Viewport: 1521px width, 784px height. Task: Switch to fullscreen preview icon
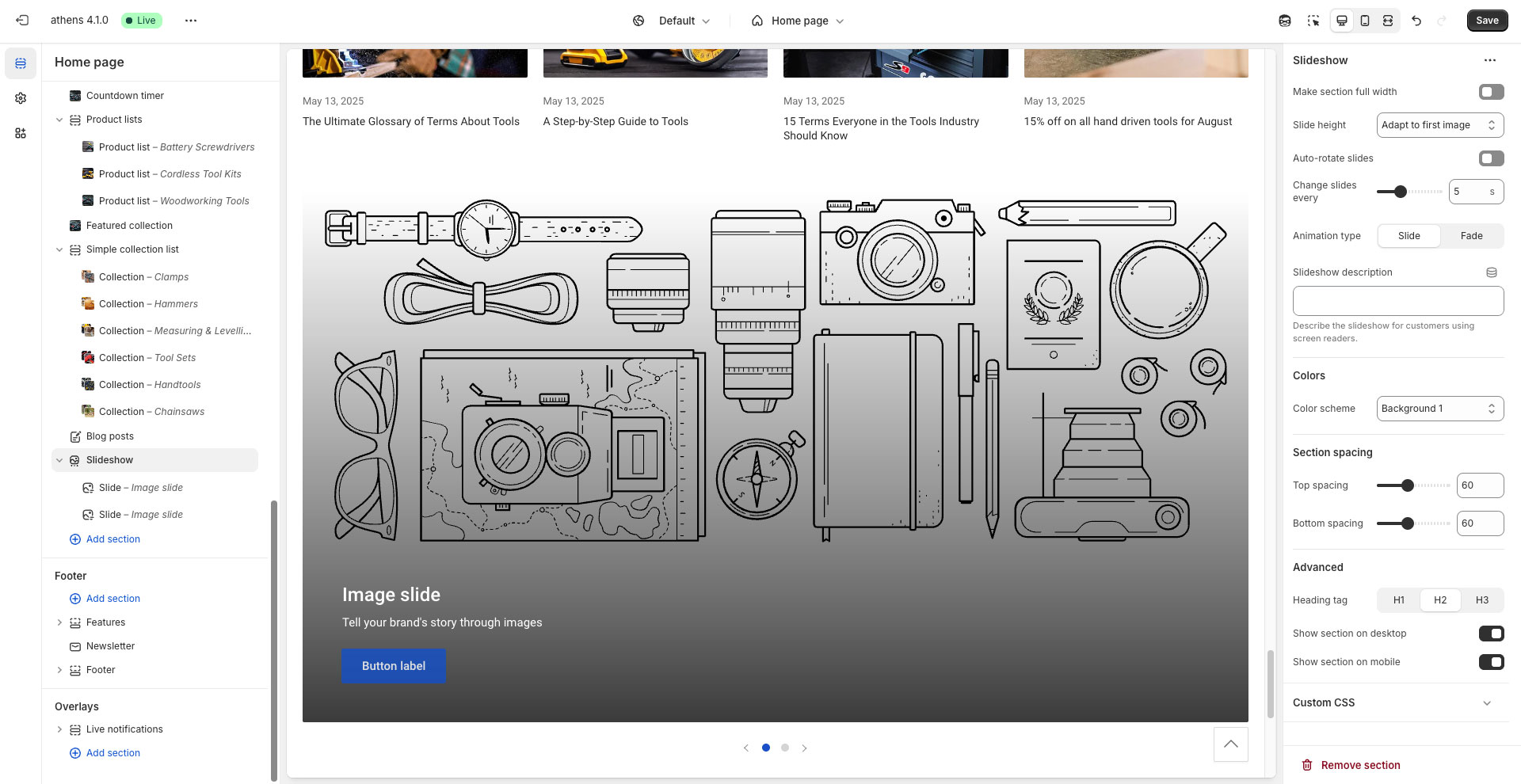tap(1388, 21)
